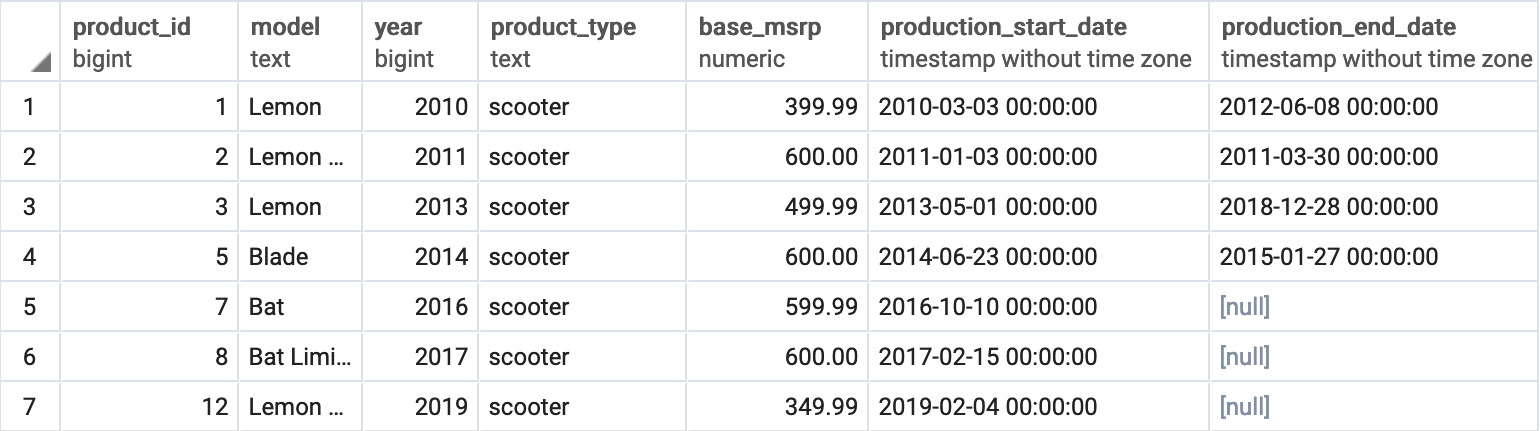The height and width of the screenshot is (431, 1540).
Task: Select row number 7 header
Action: click(30, 407)
